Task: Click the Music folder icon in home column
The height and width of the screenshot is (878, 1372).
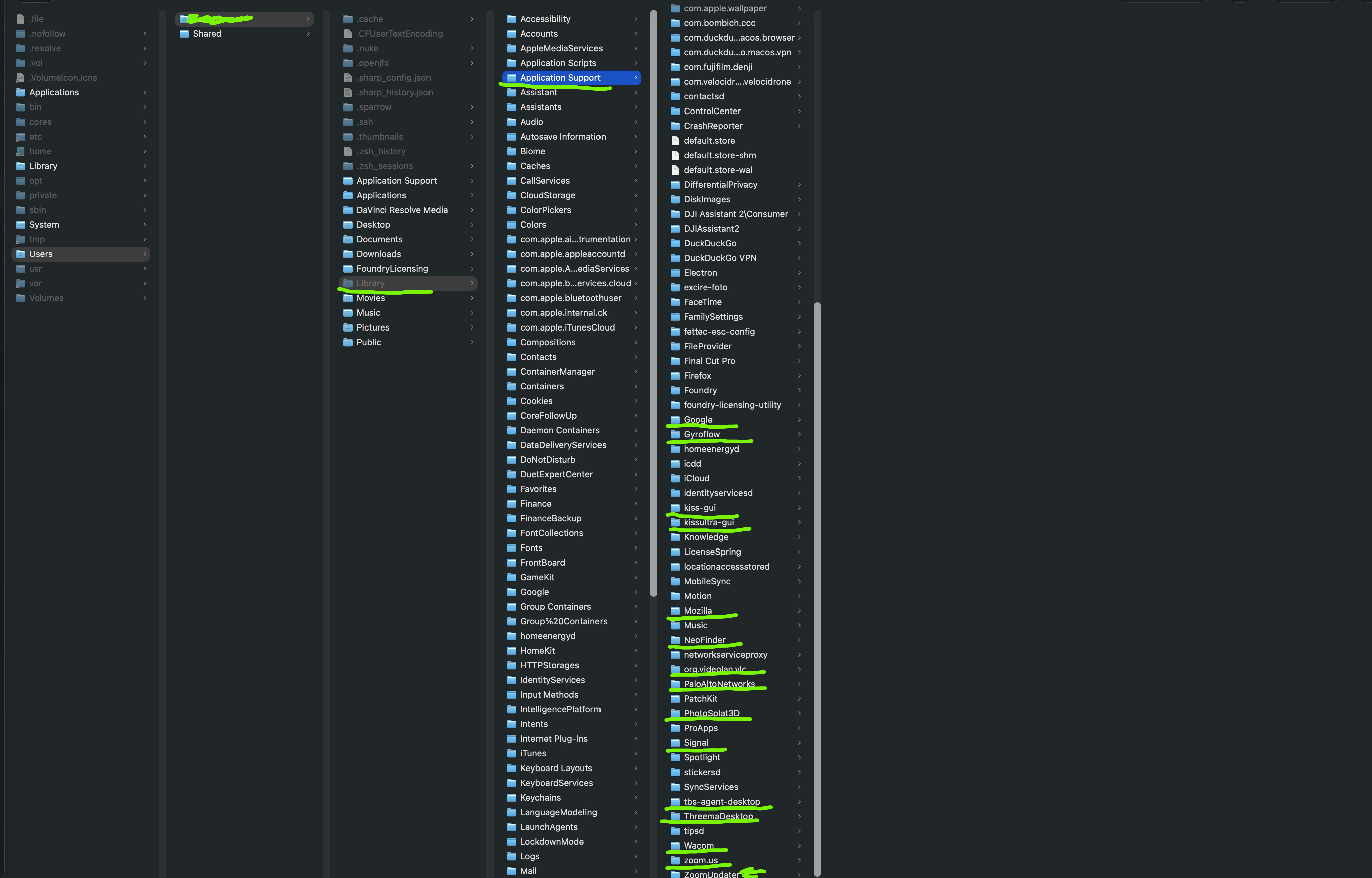Action: pos(348,312)
